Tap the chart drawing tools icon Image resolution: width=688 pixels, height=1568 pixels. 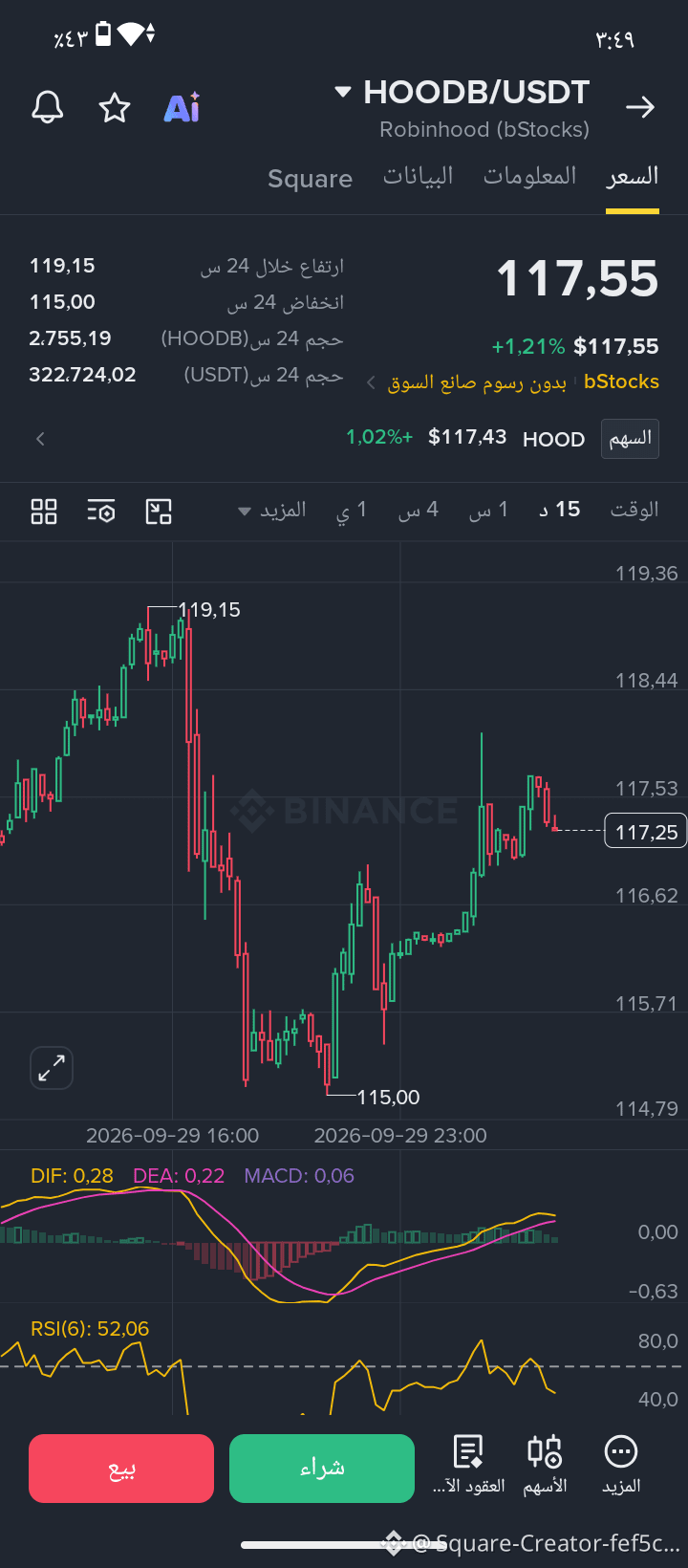point(159,512)
